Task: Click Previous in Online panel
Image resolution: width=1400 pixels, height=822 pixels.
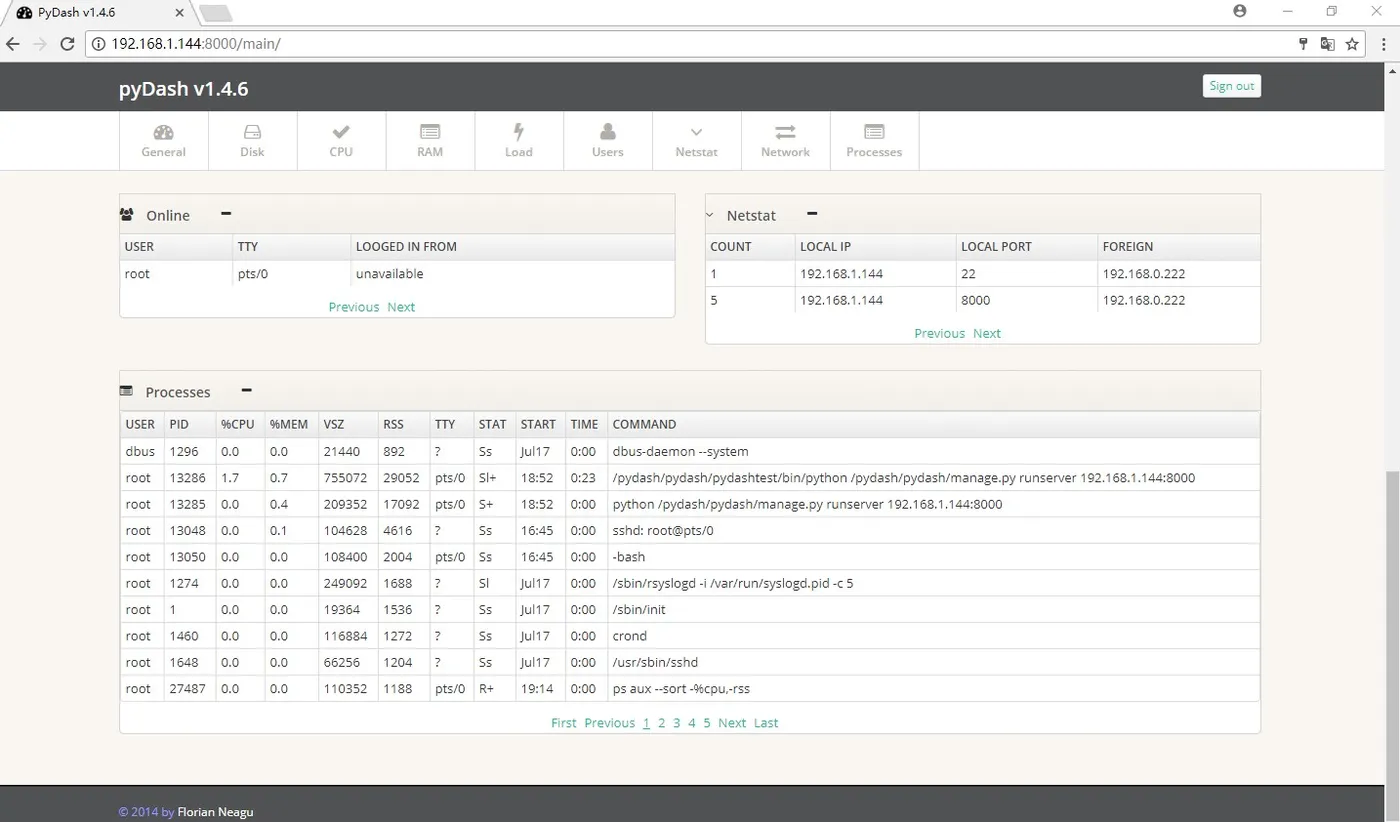Action: (354, 307)
